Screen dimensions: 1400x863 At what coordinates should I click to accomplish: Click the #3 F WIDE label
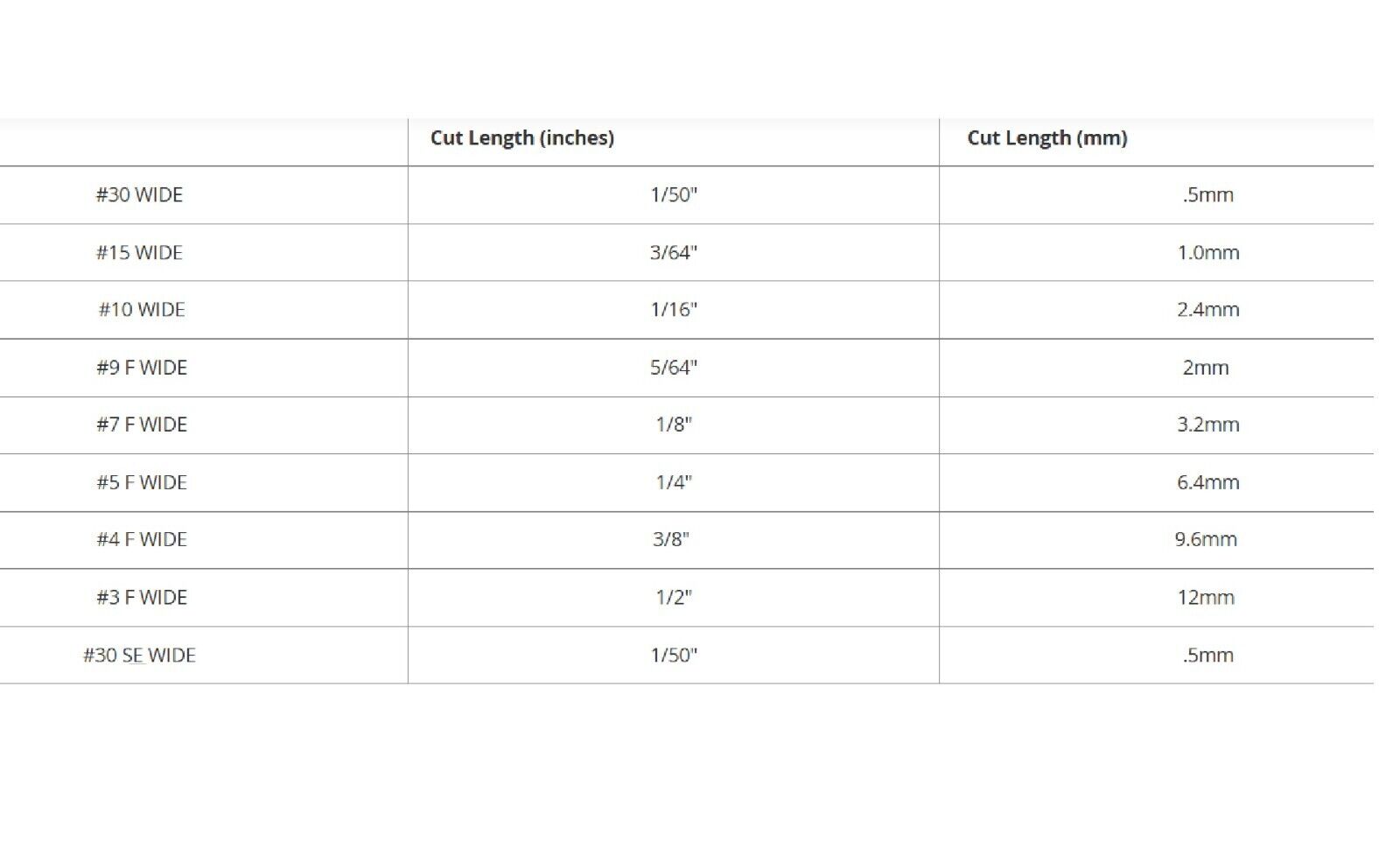pyautogui.click(x=142, y=597)
